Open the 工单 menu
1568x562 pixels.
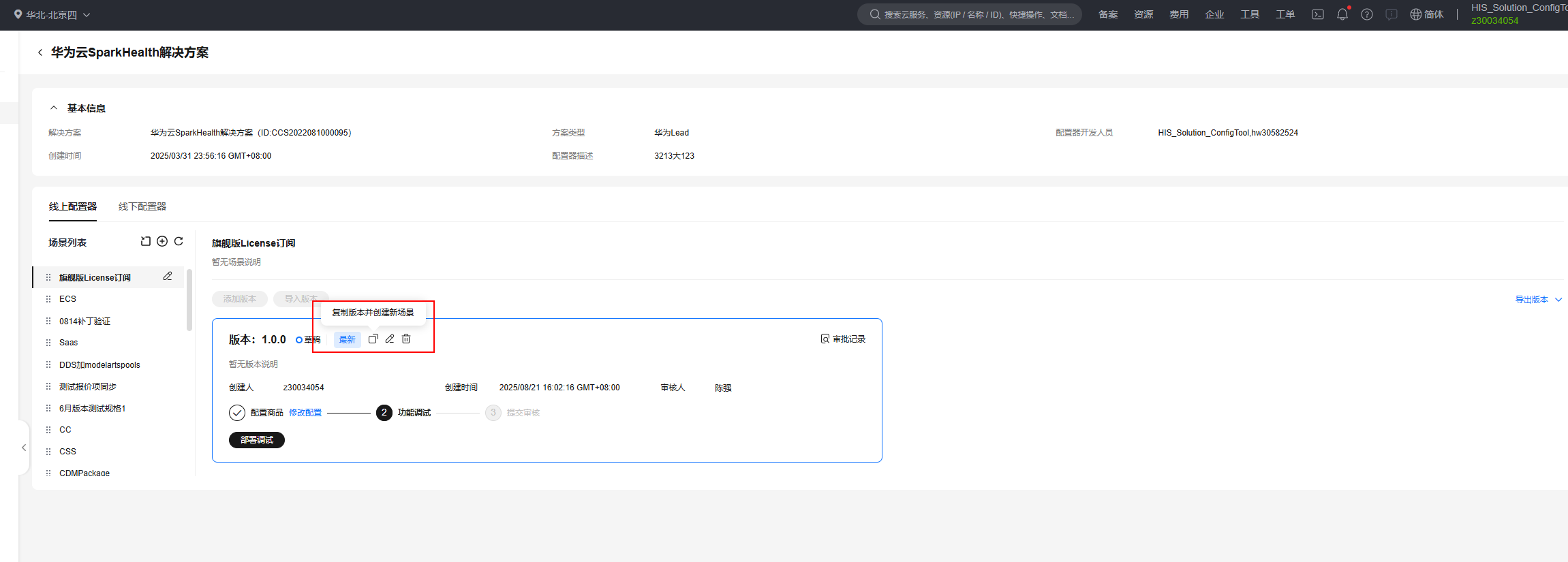(x=1285, y=14)
